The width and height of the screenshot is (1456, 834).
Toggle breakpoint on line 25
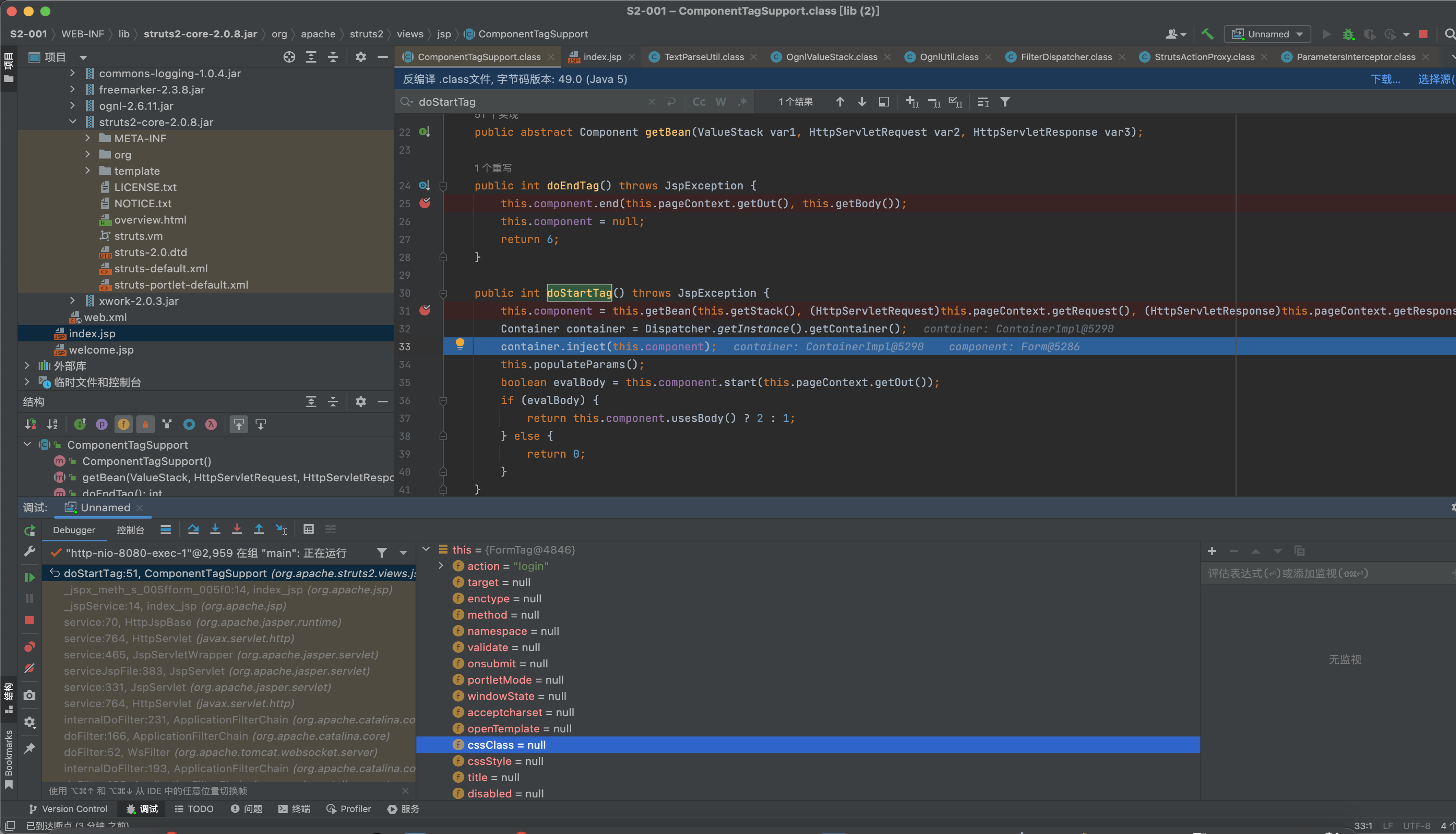tap(425, 203)
